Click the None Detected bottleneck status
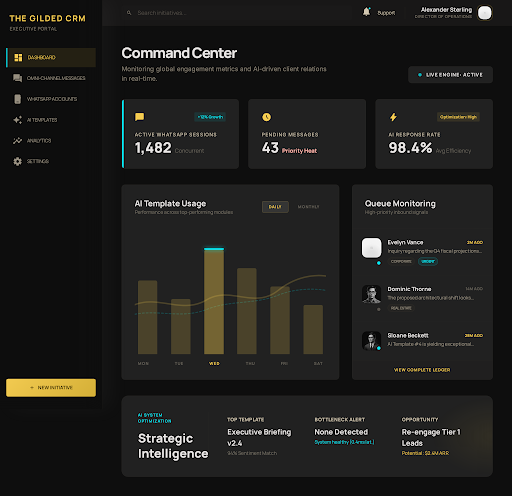The height and width of the screenshot is (496, 512). coord(341,432)
